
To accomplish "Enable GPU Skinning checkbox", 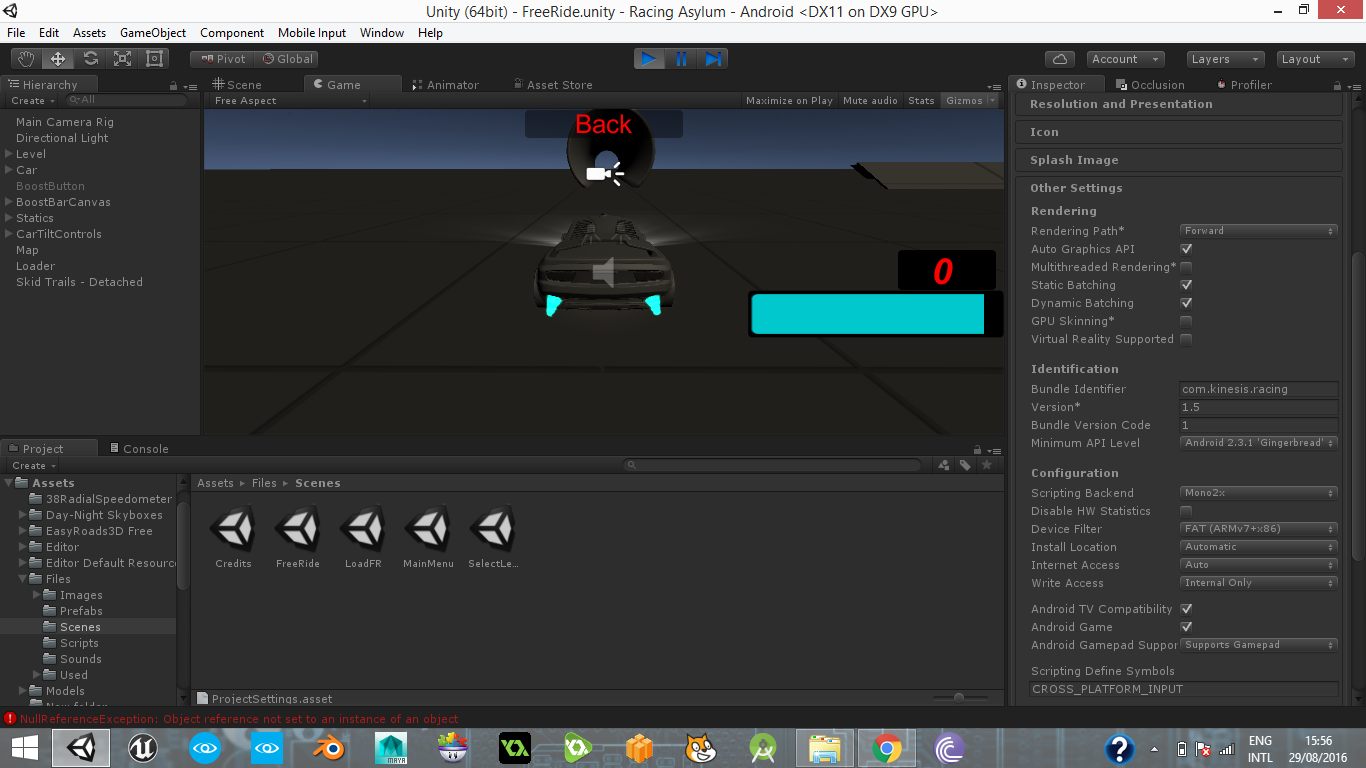I will click(1186, 321).
